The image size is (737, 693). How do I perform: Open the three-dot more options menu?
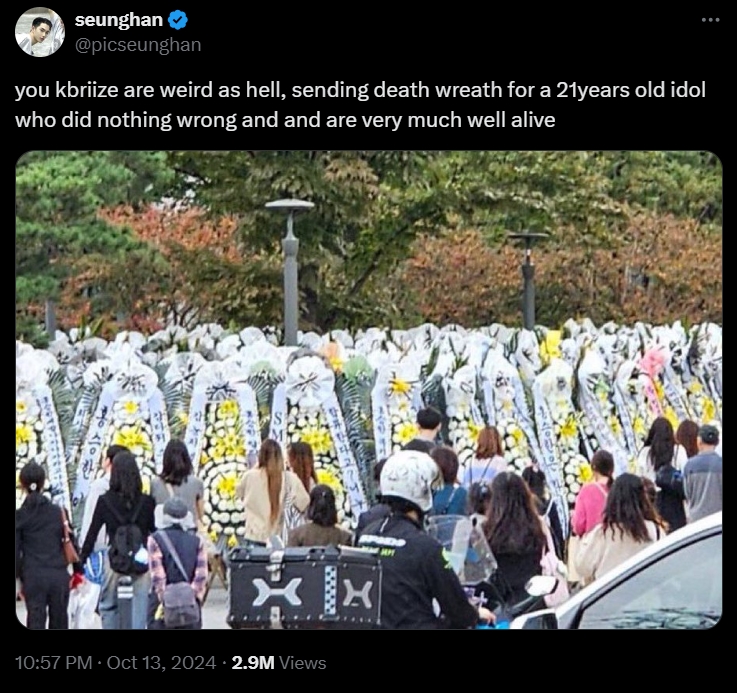tap(710, 20)
